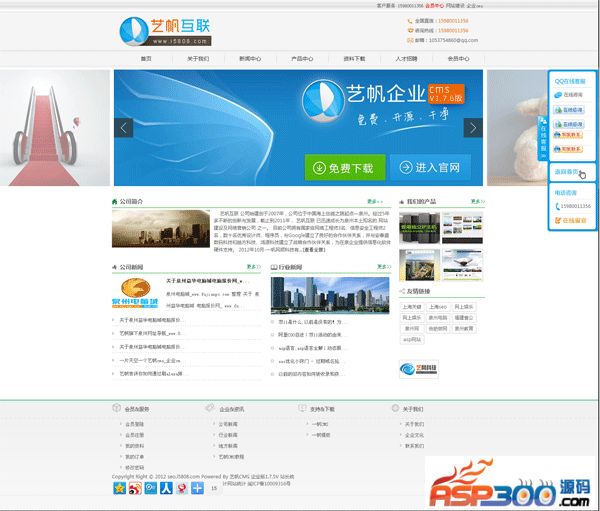Click the company profile cityscape image
This screenshot has width=600, height=511.
pyautogui.click(x=161, y=229)
